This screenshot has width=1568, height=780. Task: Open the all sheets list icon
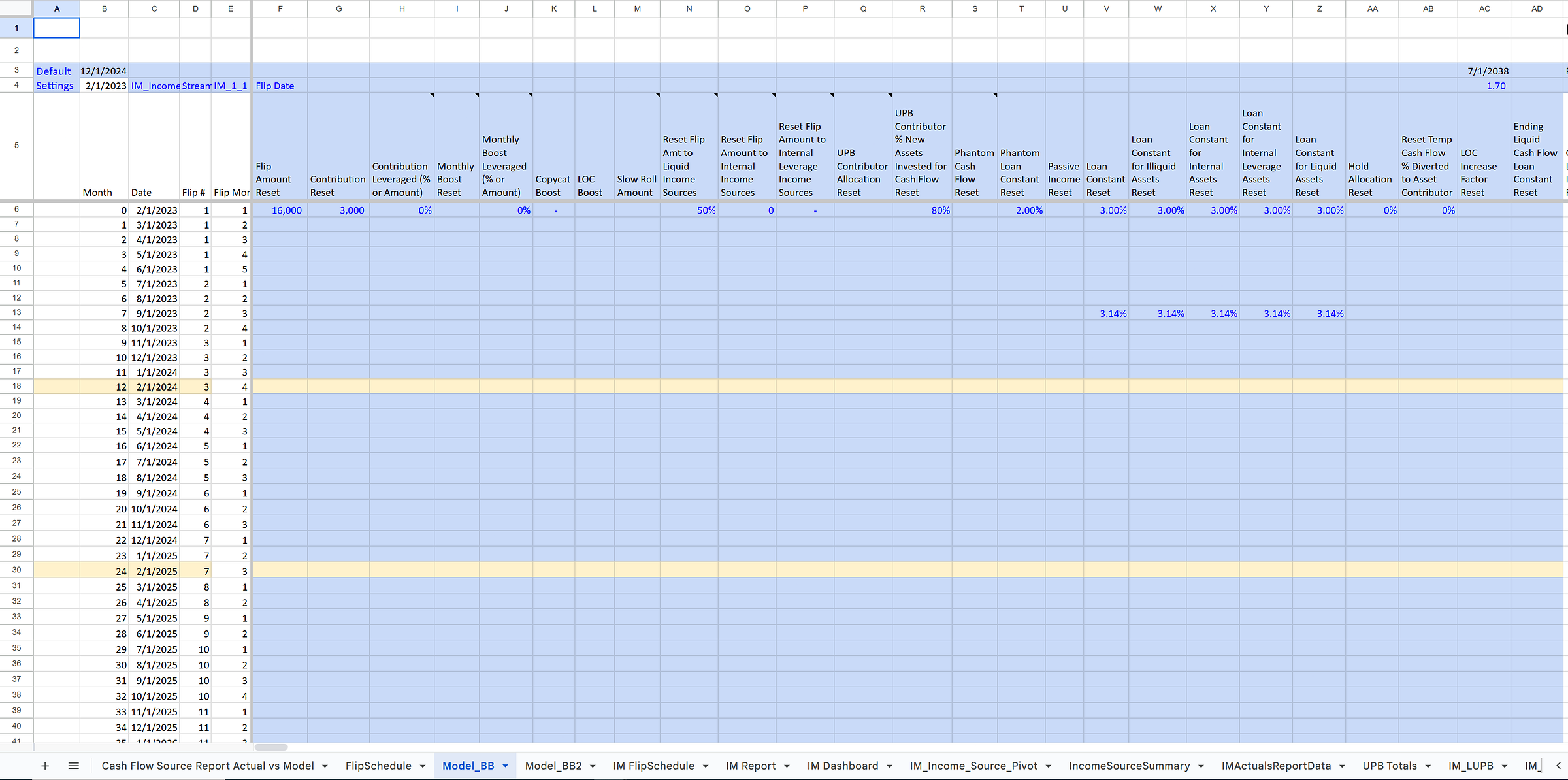pos(74,766)
